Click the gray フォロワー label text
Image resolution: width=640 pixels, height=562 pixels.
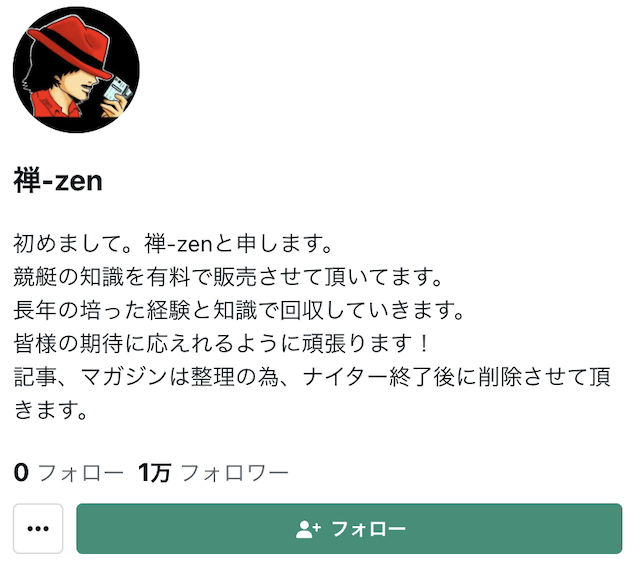pos(234,473)
